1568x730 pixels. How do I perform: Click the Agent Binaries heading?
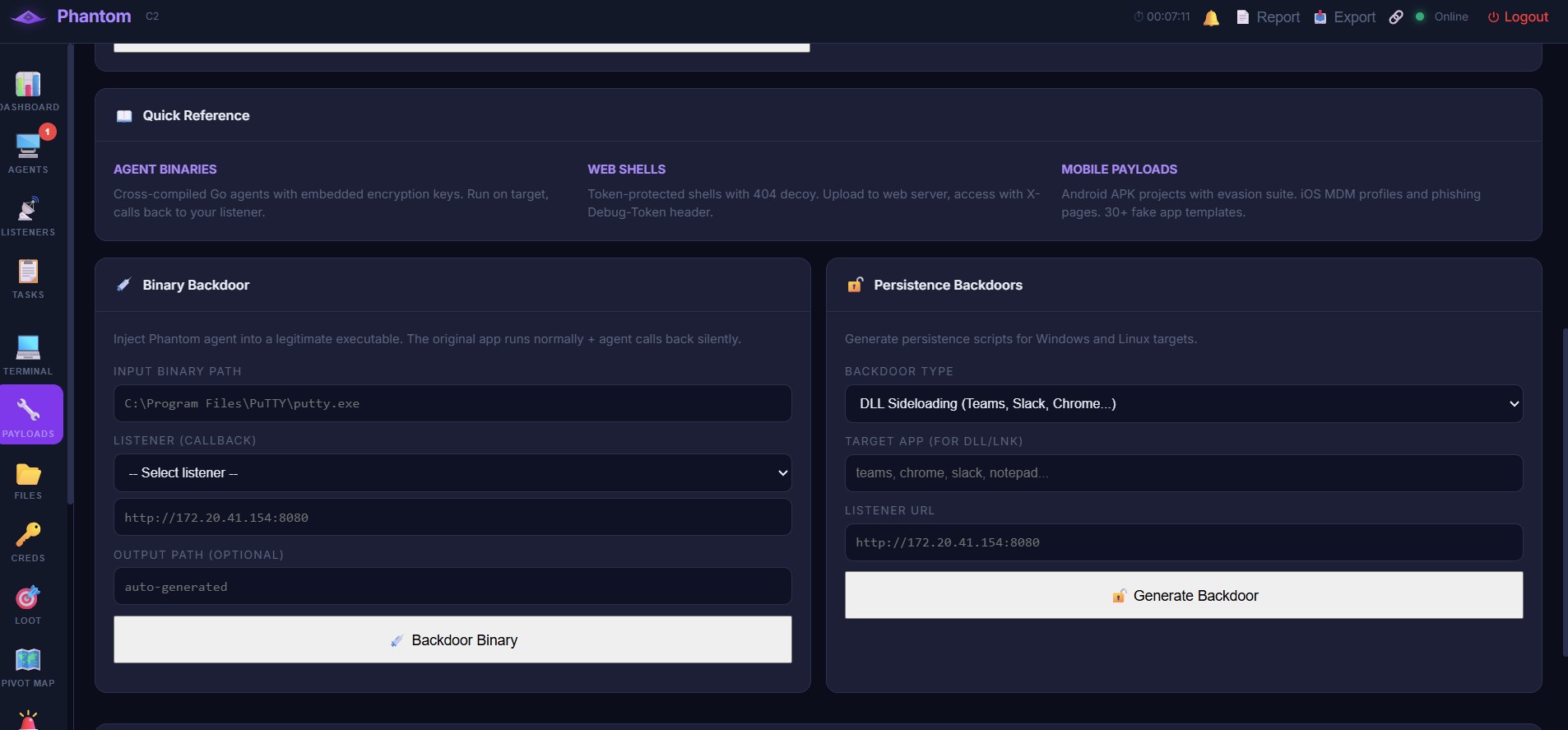click(165, 170)
